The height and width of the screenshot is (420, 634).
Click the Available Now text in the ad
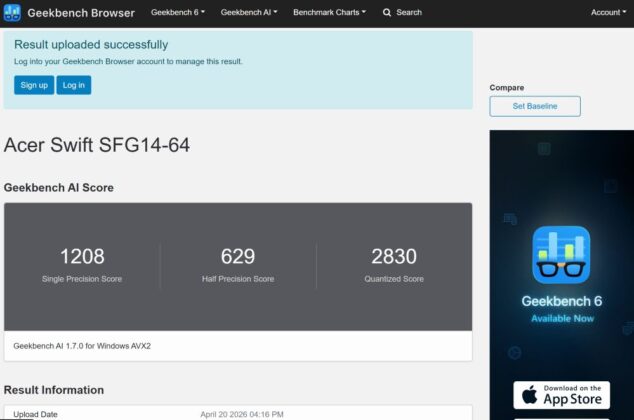tap(562, 319)
